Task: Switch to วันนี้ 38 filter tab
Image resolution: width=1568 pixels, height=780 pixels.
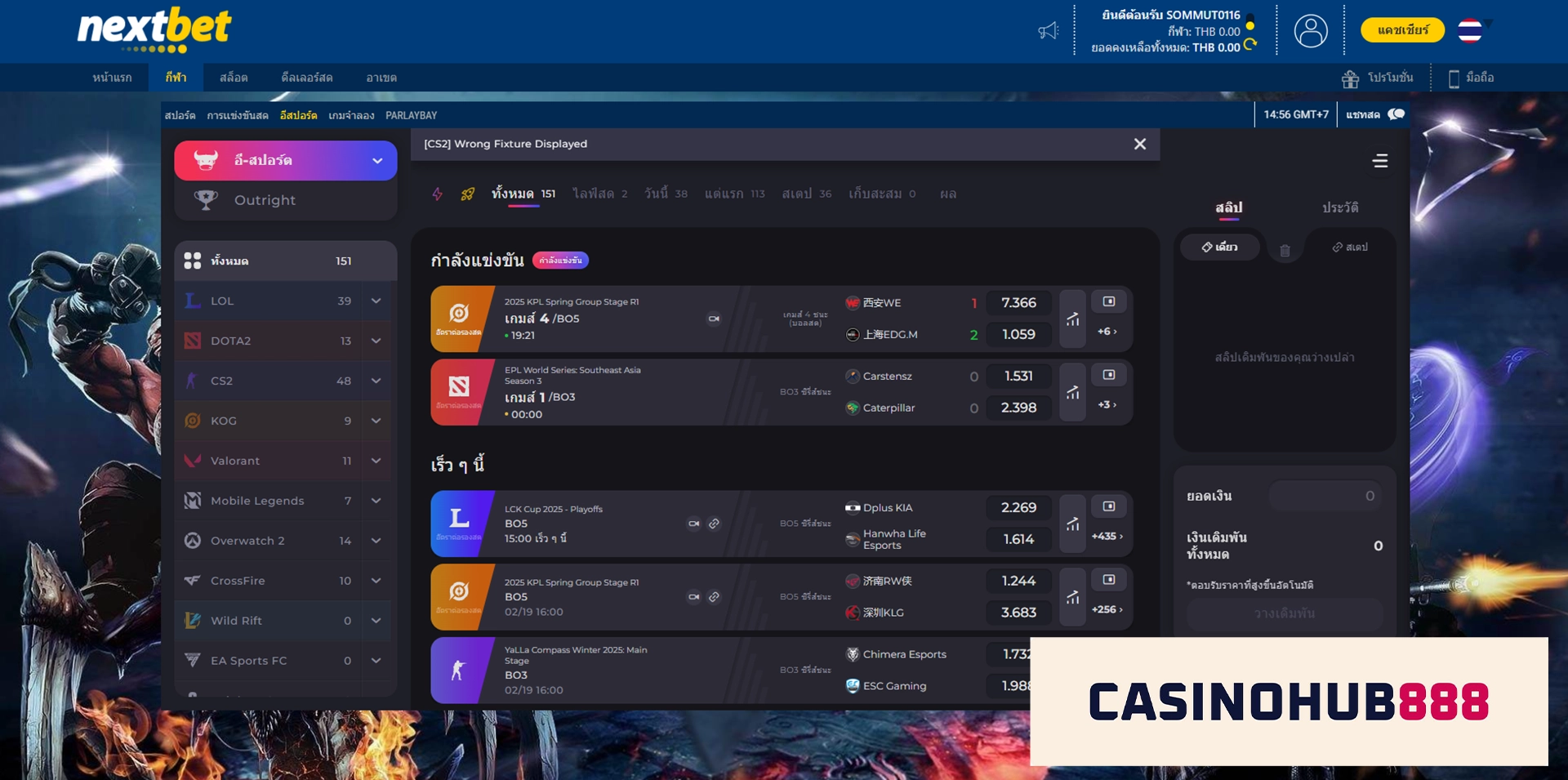Action: click(666, 194)
